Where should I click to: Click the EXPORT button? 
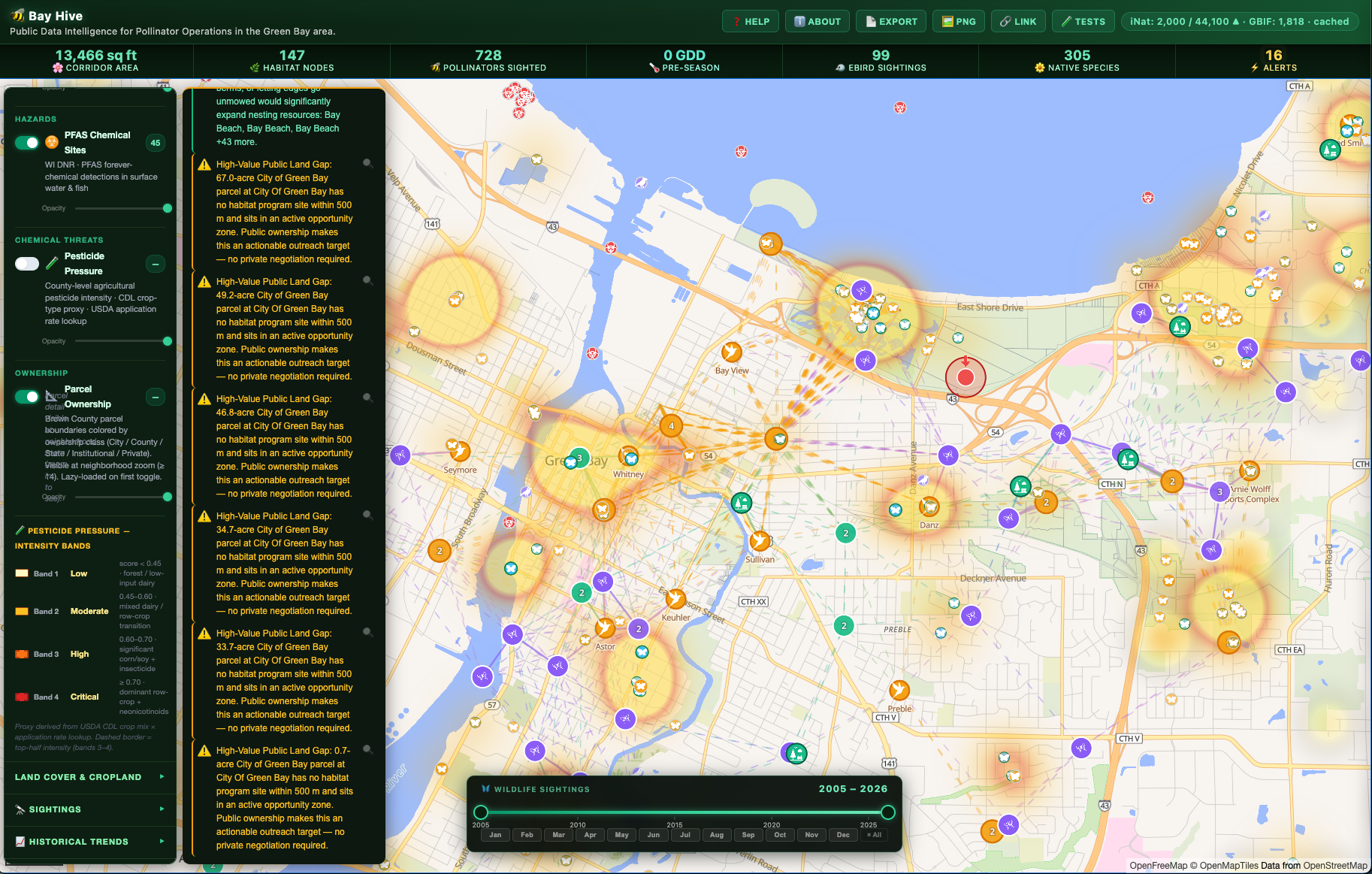click(x=890, y=21)
